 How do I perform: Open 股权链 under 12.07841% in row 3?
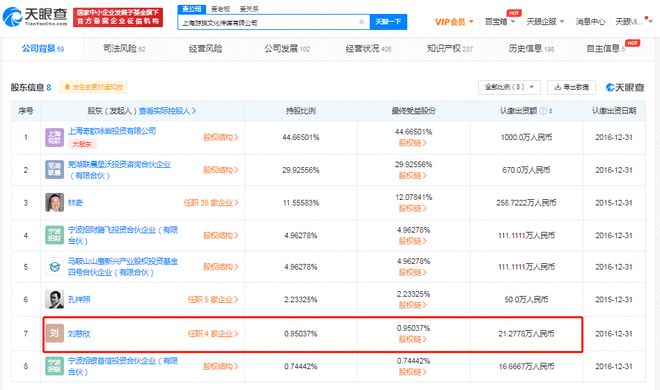click(x=412, y=208)
